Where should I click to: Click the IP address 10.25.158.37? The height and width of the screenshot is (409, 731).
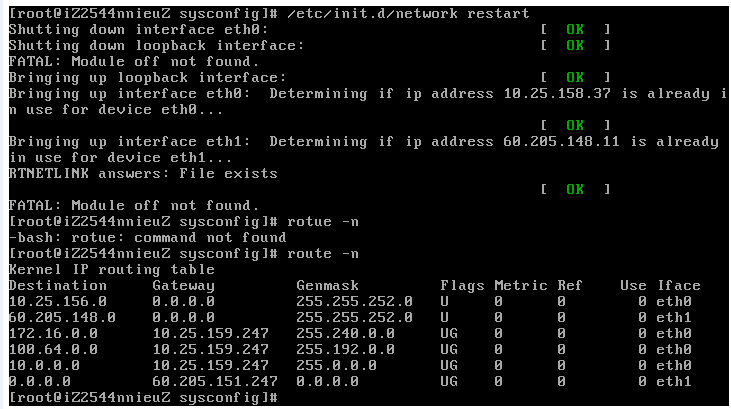pyautogui.click(x=557, y=94)
